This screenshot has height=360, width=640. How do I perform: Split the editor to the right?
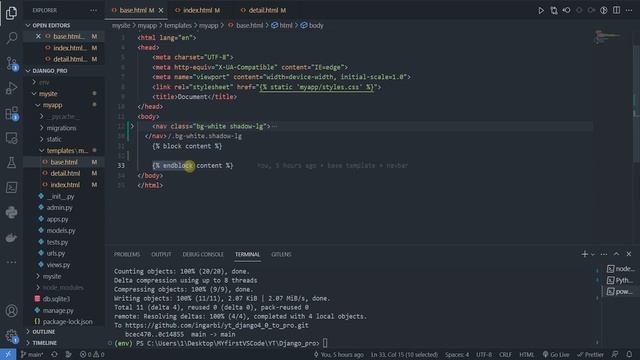tap(616, 10)
